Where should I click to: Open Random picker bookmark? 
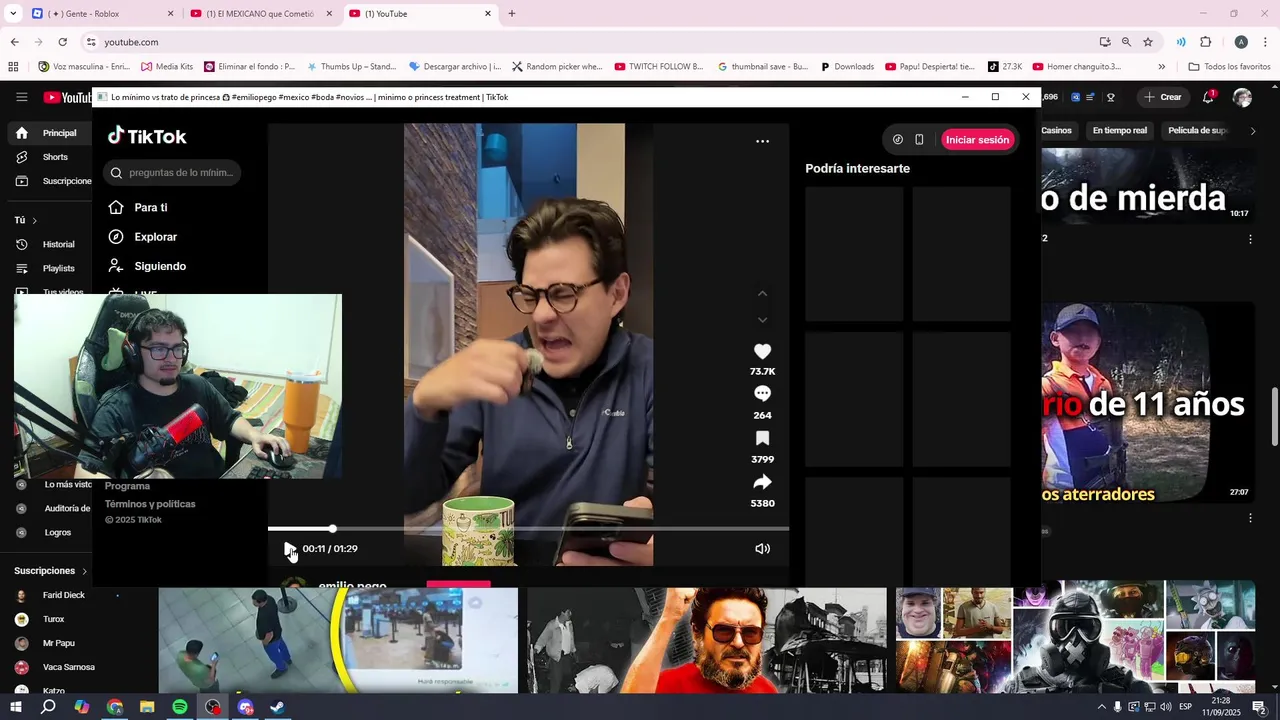(557, 67)
